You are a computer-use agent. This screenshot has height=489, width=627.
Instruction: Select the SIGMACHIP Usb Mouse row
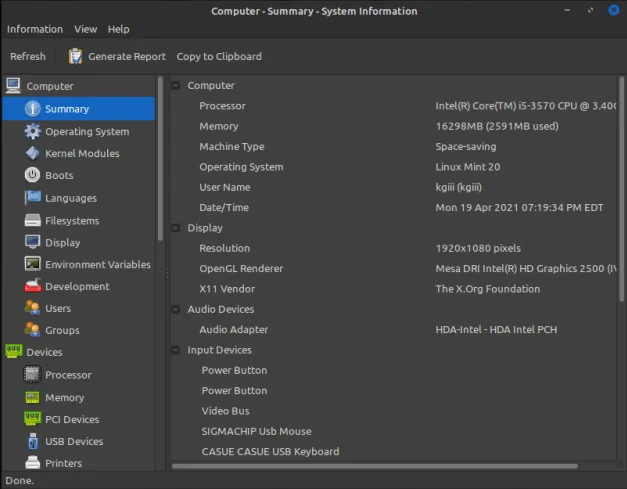pos(394,431)
